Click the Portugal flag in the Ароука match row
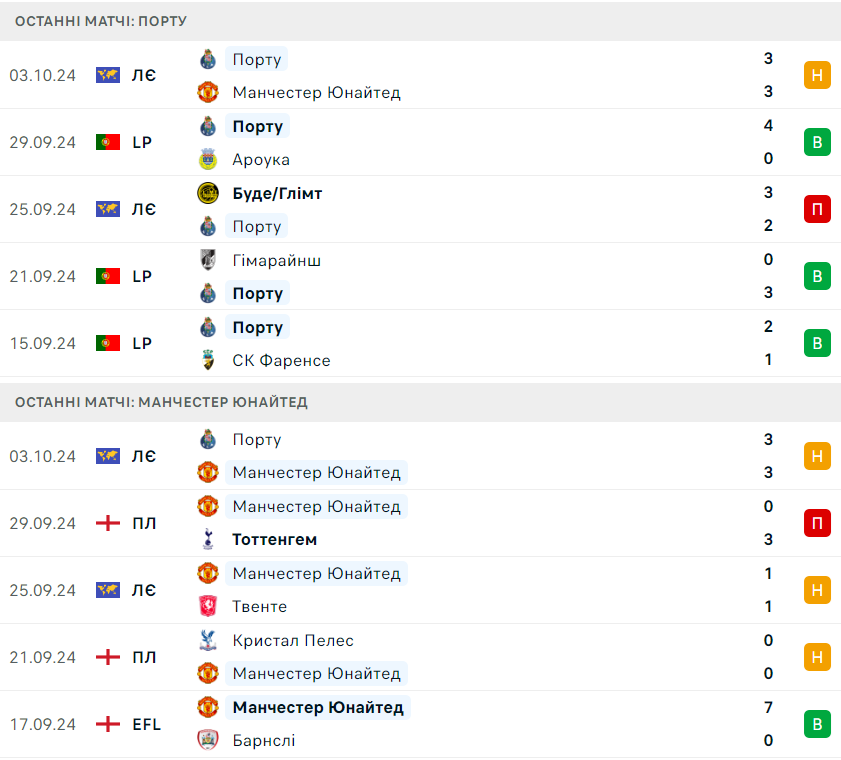Screen dimensions: 841x760 pos(108,142)
